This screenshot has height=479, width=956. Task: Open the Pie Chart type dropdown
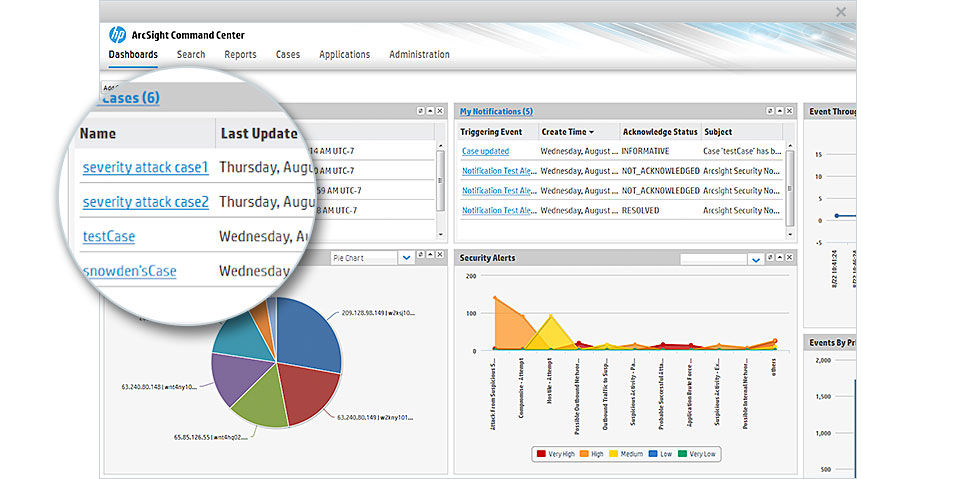click(406, 258)
